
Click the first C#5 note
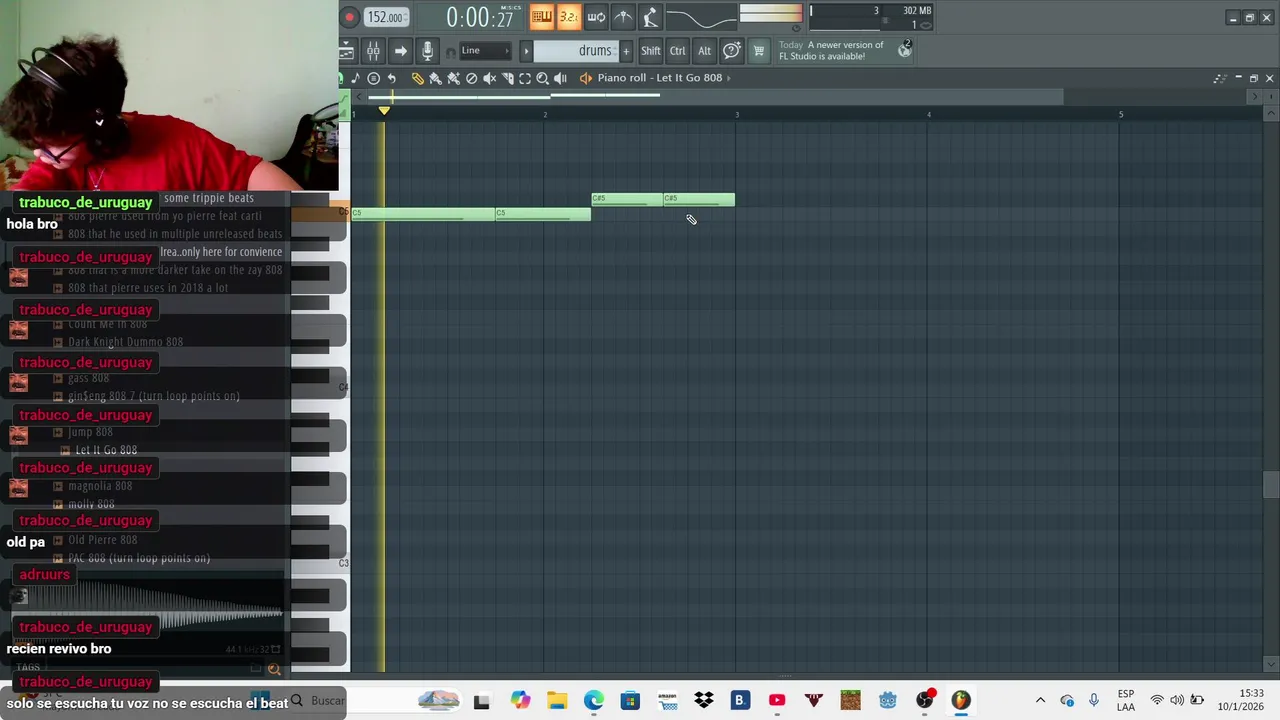pos(627,200)
